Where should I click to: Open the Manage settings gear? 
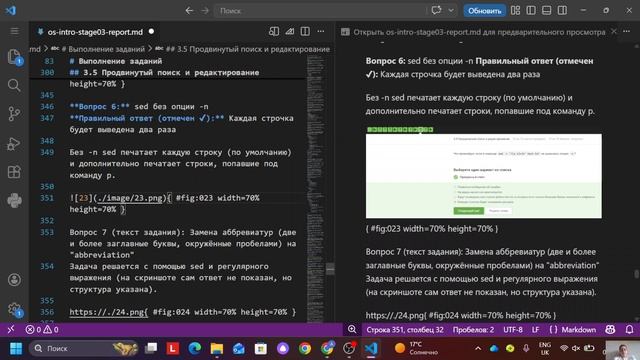[x=14, y=309]
